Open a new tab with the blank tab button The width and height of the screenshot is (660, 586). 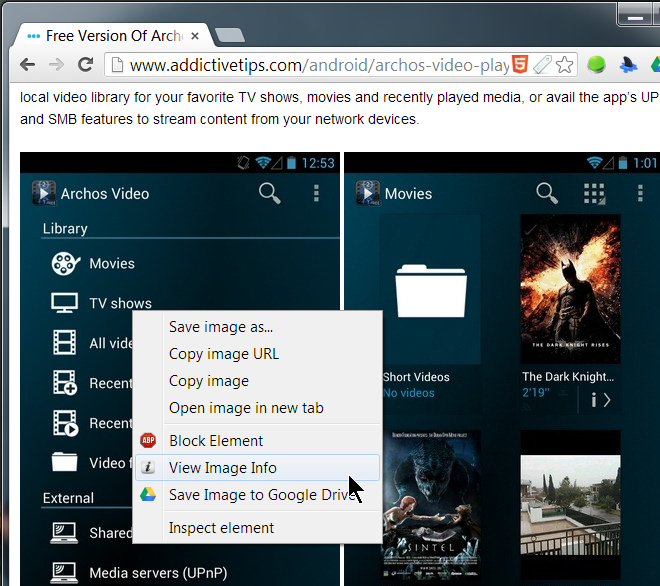229,35
